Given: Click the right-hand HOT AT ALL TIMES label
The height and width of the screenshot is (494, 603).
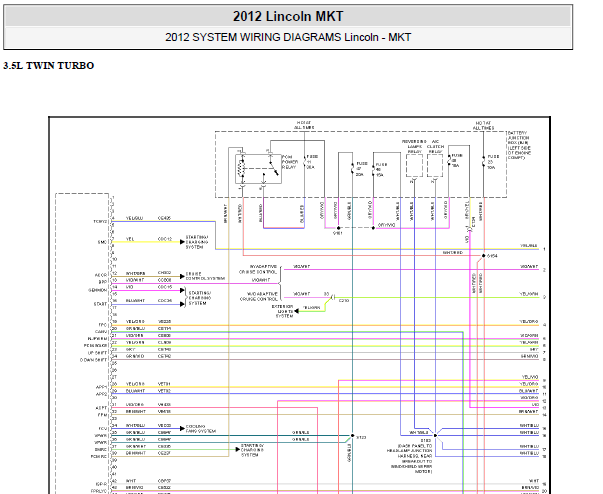Looking at the screenshot, I should click(483, 125).
